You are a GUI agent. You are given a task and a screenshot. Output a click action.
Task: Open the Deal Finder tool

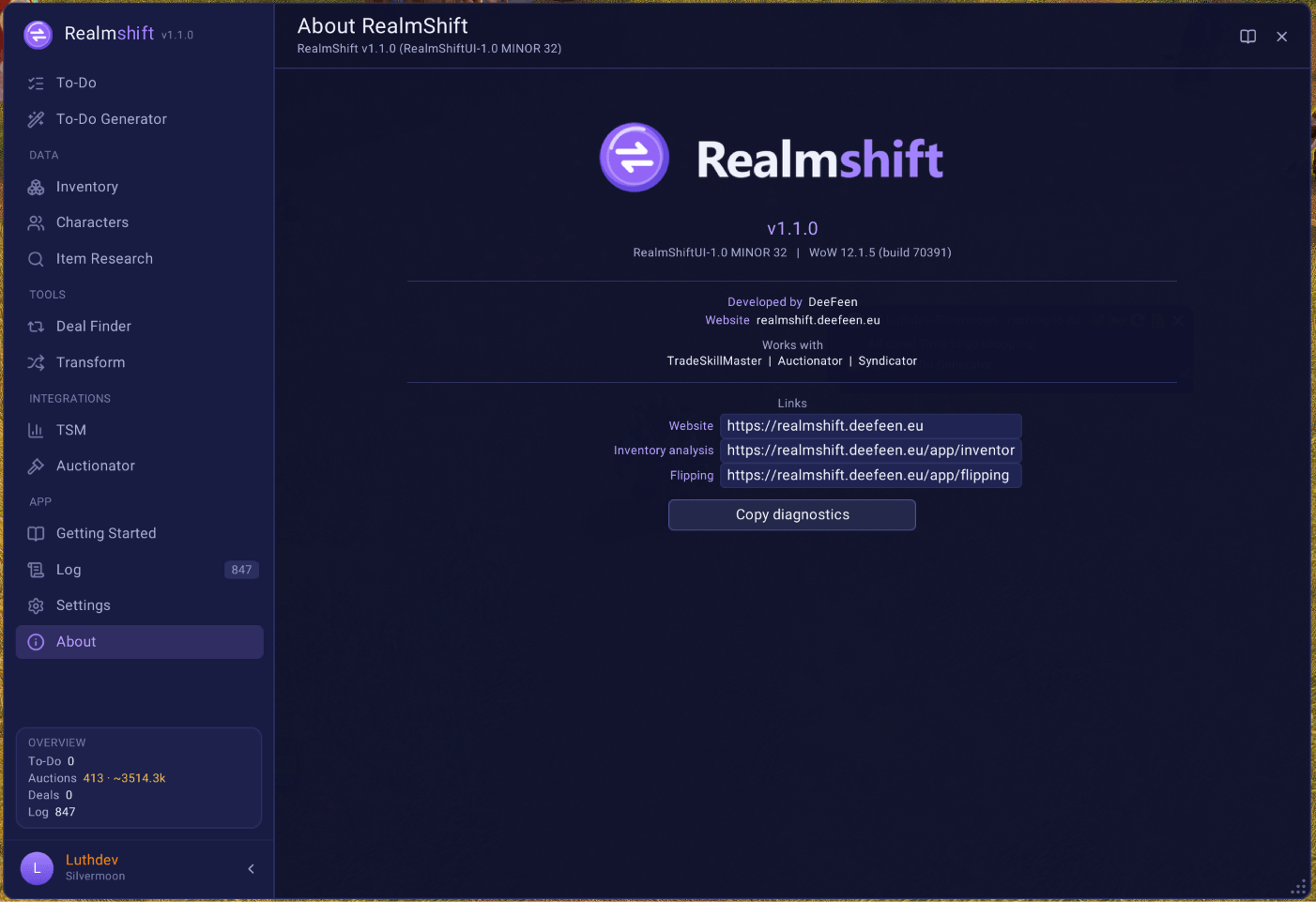tap(140, 327)
